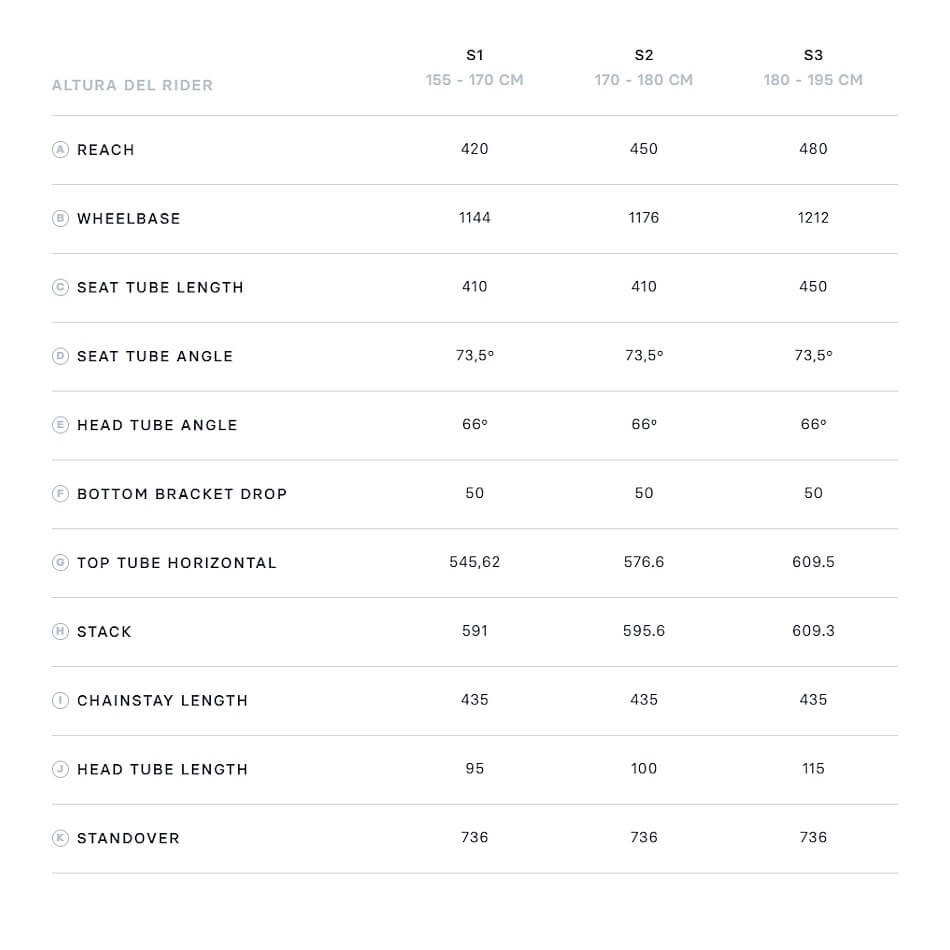
Task: Click the Reach row label
Action: 105,150
